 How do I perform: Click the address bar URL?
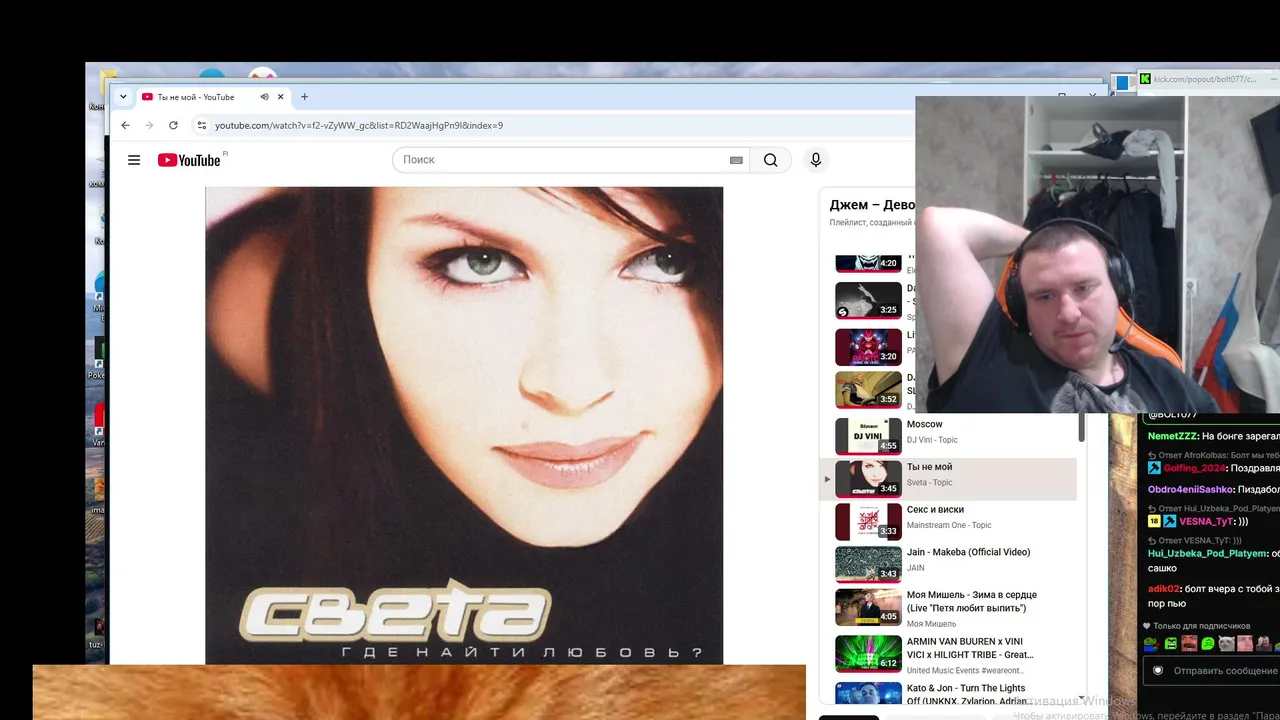pyautogui.click(x=359, y=125)
